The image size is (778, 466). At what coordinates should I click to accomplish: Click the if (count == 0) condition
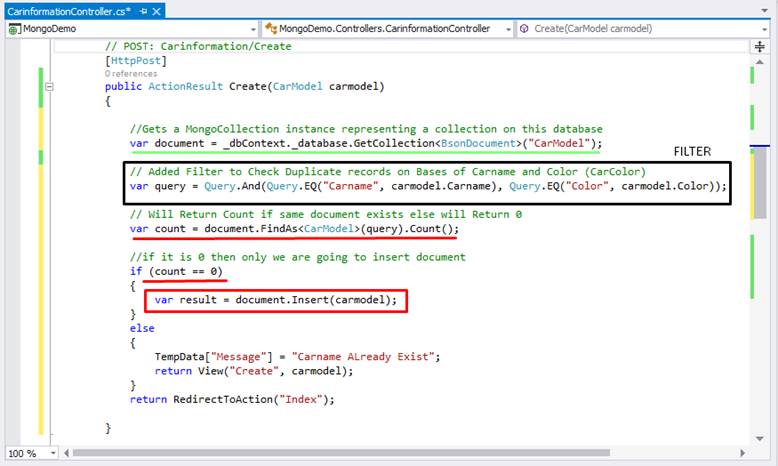point(176,271)
